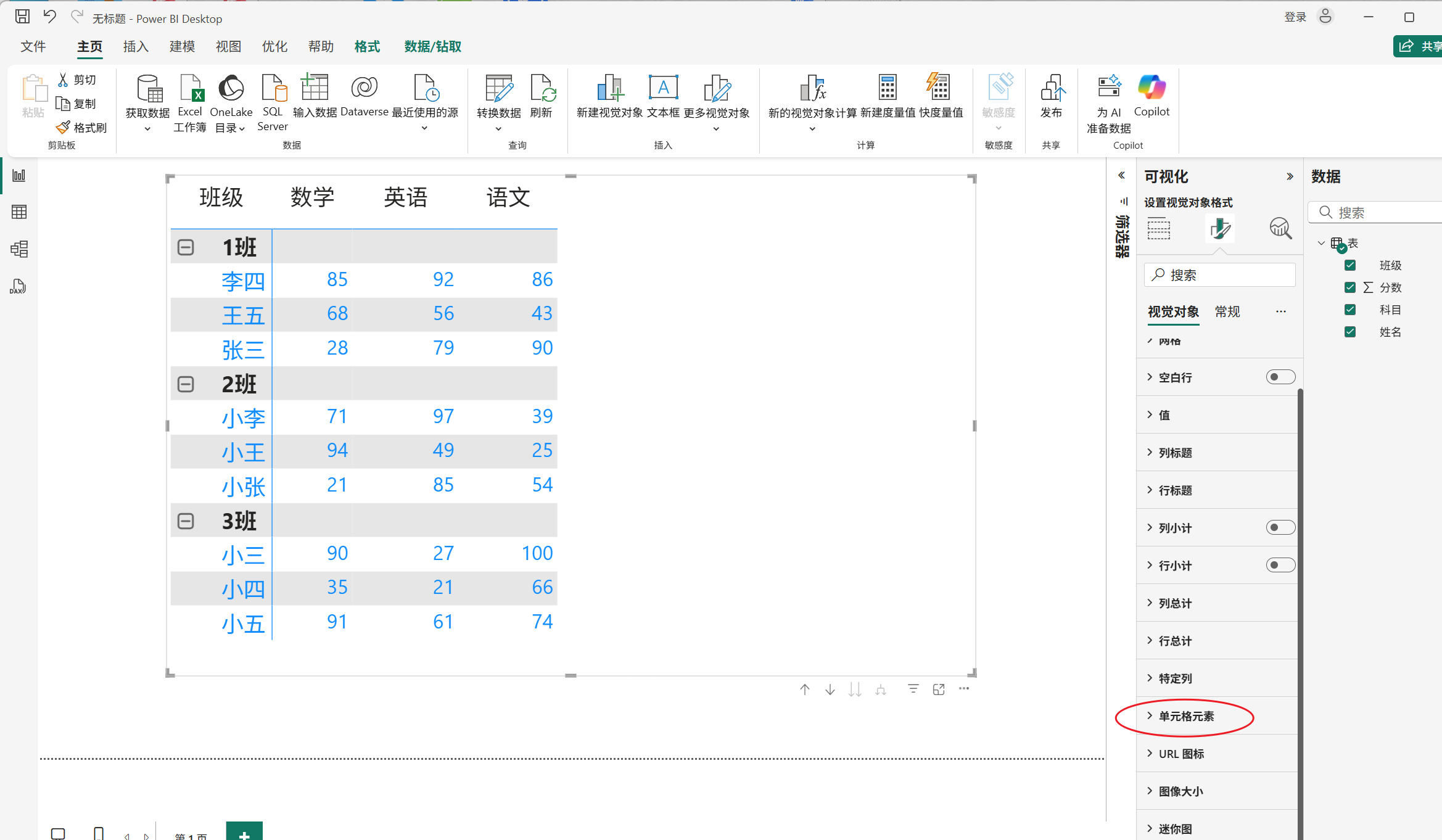Click the Excel workbook data source icon
Image resolution: width=1442 pixels, height=840 pixels.
point(190,88)
